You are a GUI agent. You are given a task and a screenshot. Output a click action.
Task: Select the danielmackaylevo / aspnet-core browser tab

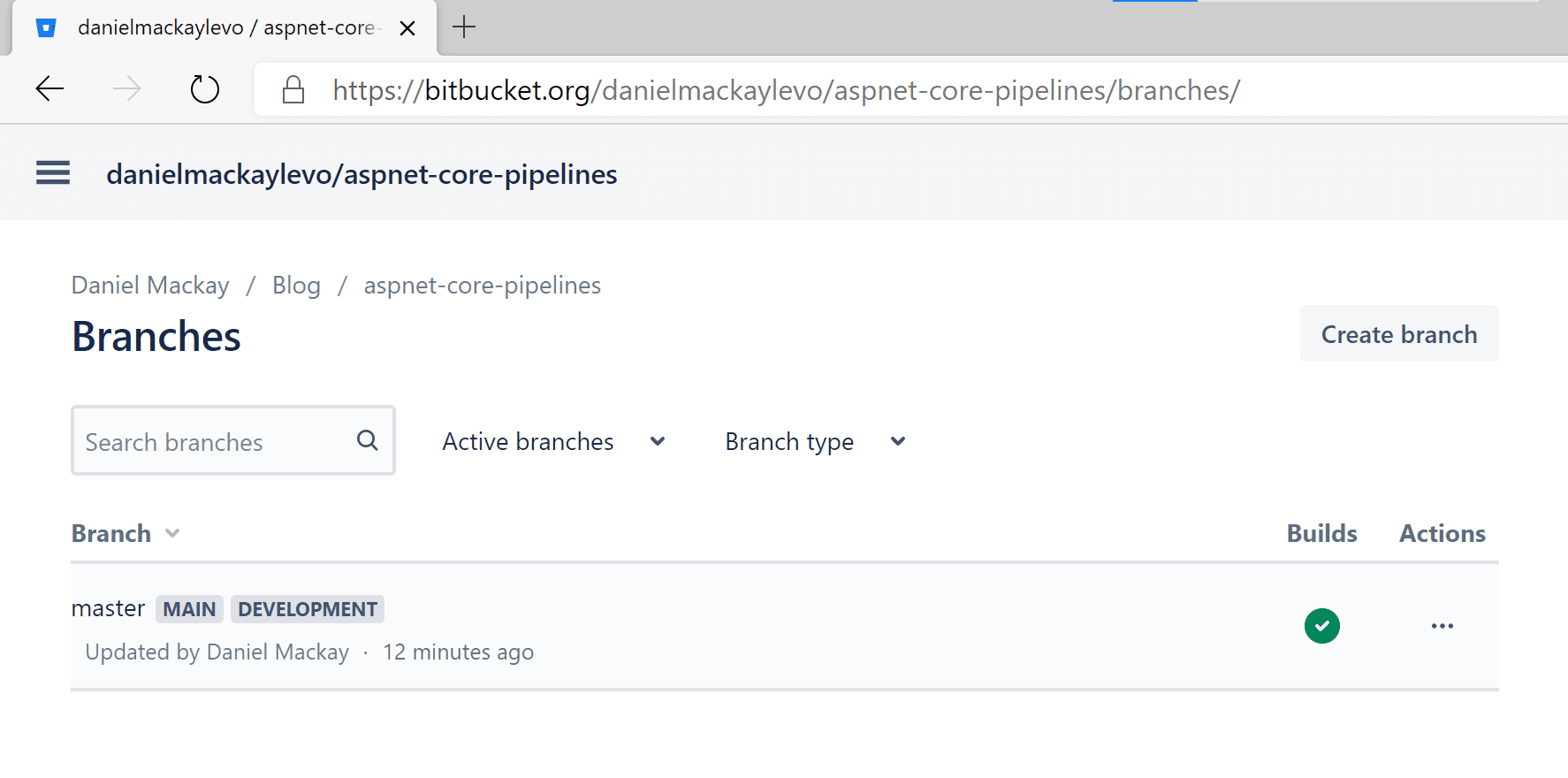[225, 28]
